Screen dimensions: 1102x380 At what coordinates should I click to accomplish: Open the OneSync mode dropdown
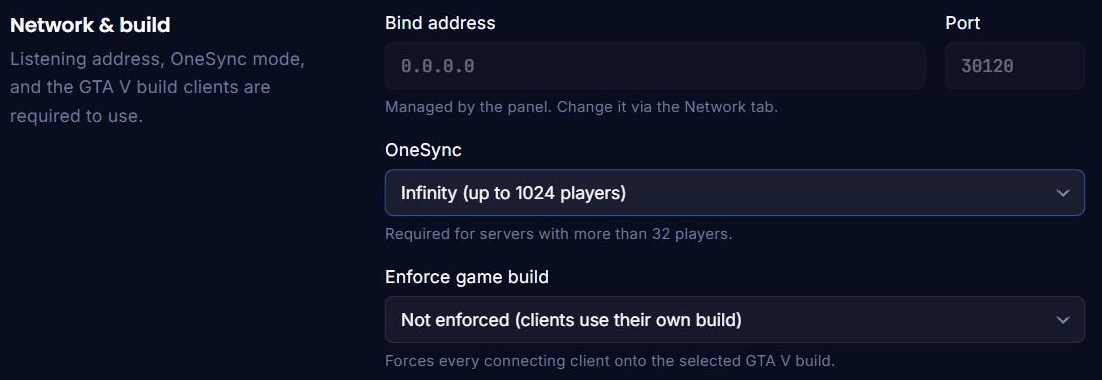(x=734, y=192)
